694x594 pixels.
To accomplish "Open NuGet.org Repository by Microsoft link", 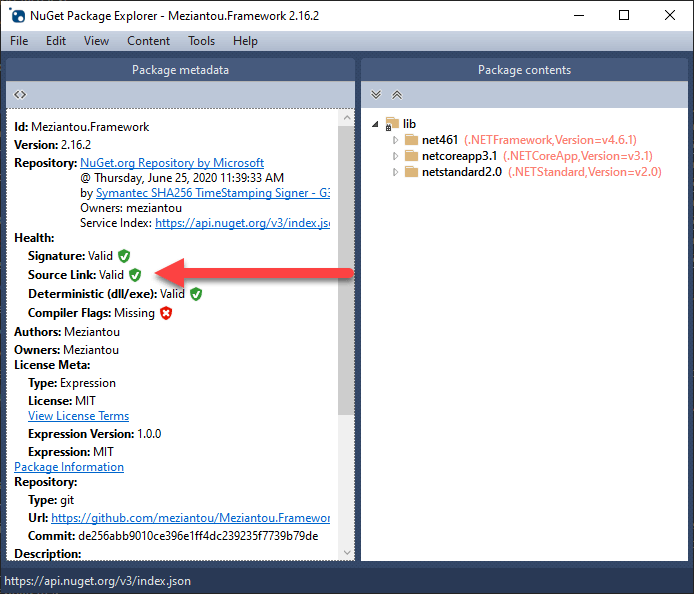I will click(172, 163).
